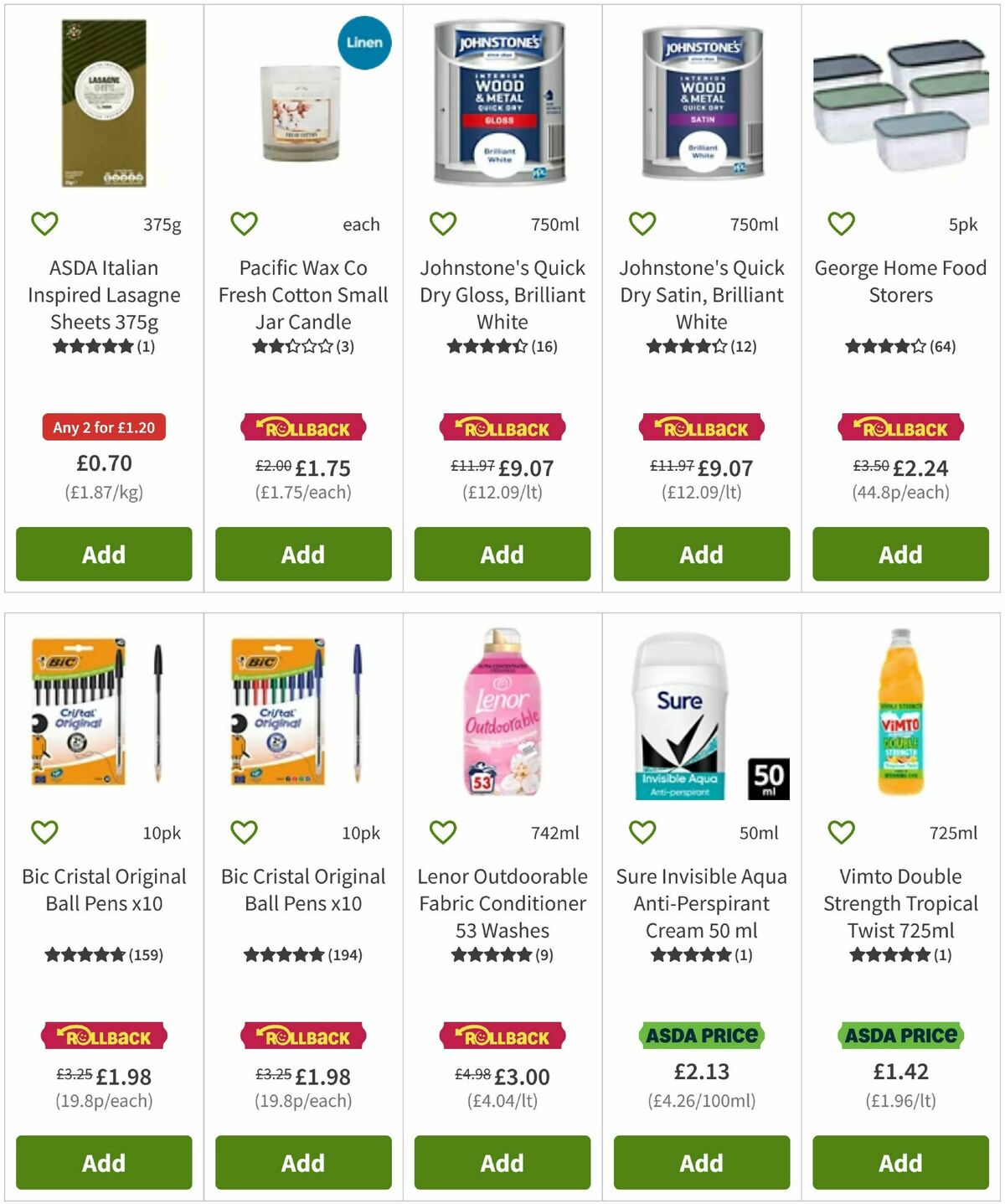The width and height of the screenshot is (1005, 1204).
Task: Favorite the Lenor Outdoorable Fabric Conditioner
Action: tap(442, 832)
